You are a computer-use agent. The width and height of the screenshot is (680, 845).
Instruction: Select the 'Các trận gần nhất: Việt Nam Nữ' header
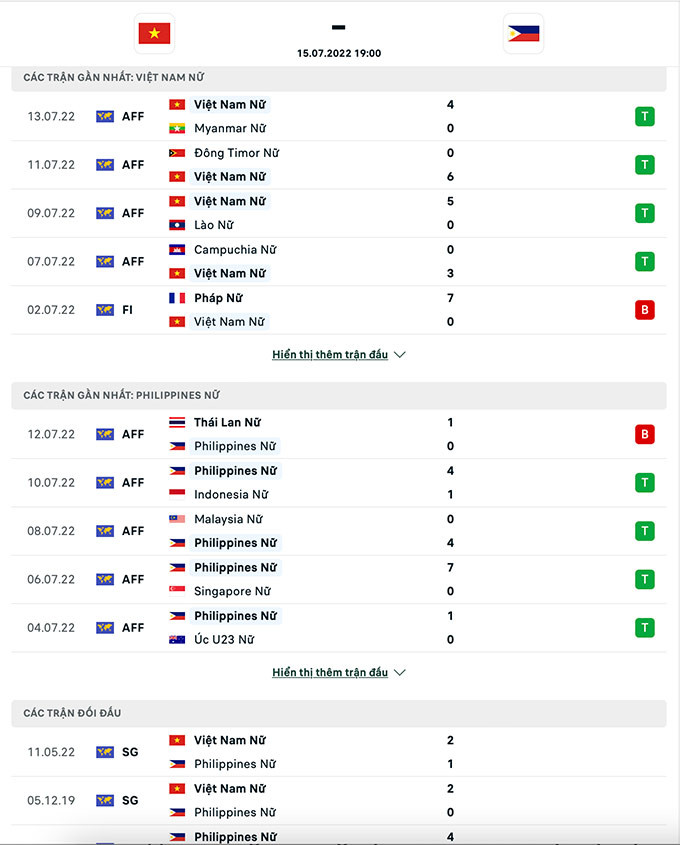[114, 78]
